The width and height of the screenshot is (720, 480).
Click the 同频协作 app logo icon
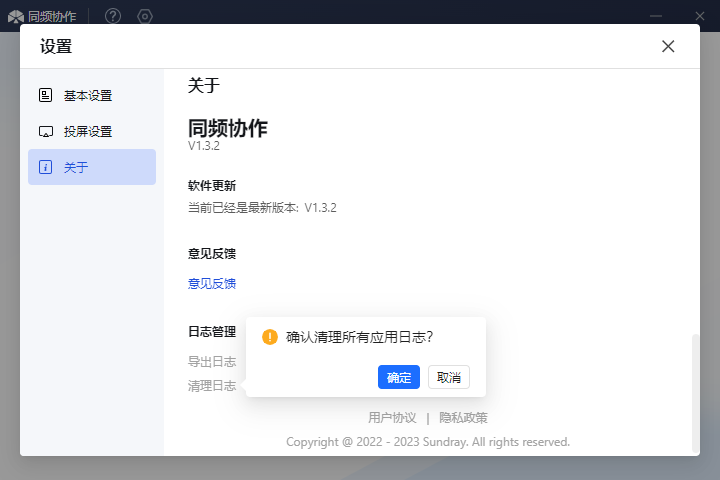(x=16, y=17)
